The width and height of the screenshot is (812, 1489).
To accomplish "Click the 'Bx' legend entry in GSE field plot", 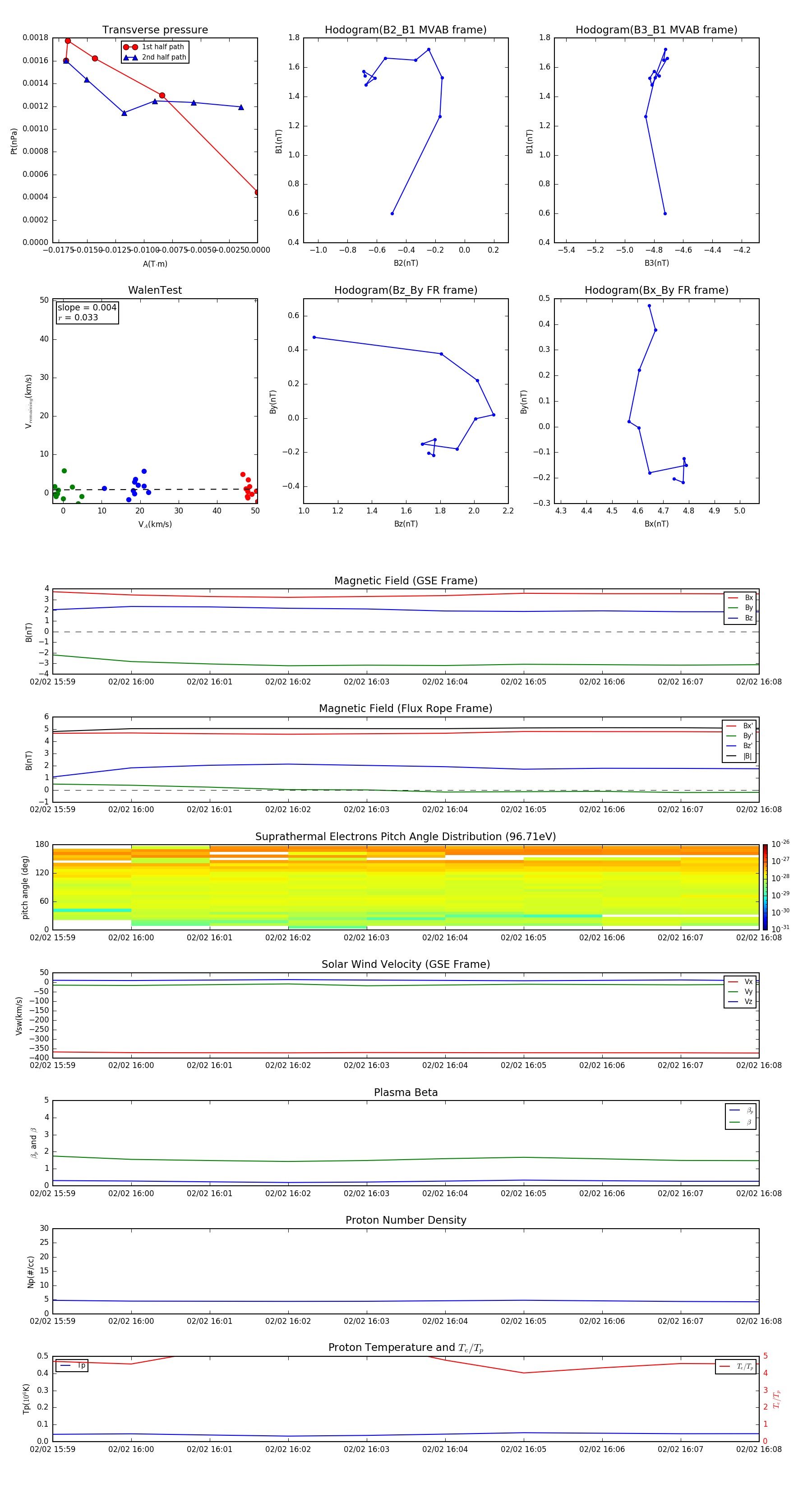I will click(740, 598).
